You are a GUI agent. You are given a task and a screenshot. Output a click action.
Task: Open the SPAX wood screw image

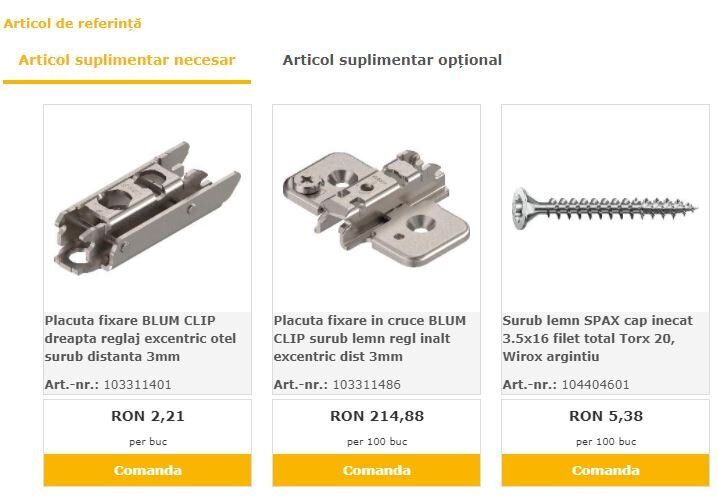click(x=605, y=207)
